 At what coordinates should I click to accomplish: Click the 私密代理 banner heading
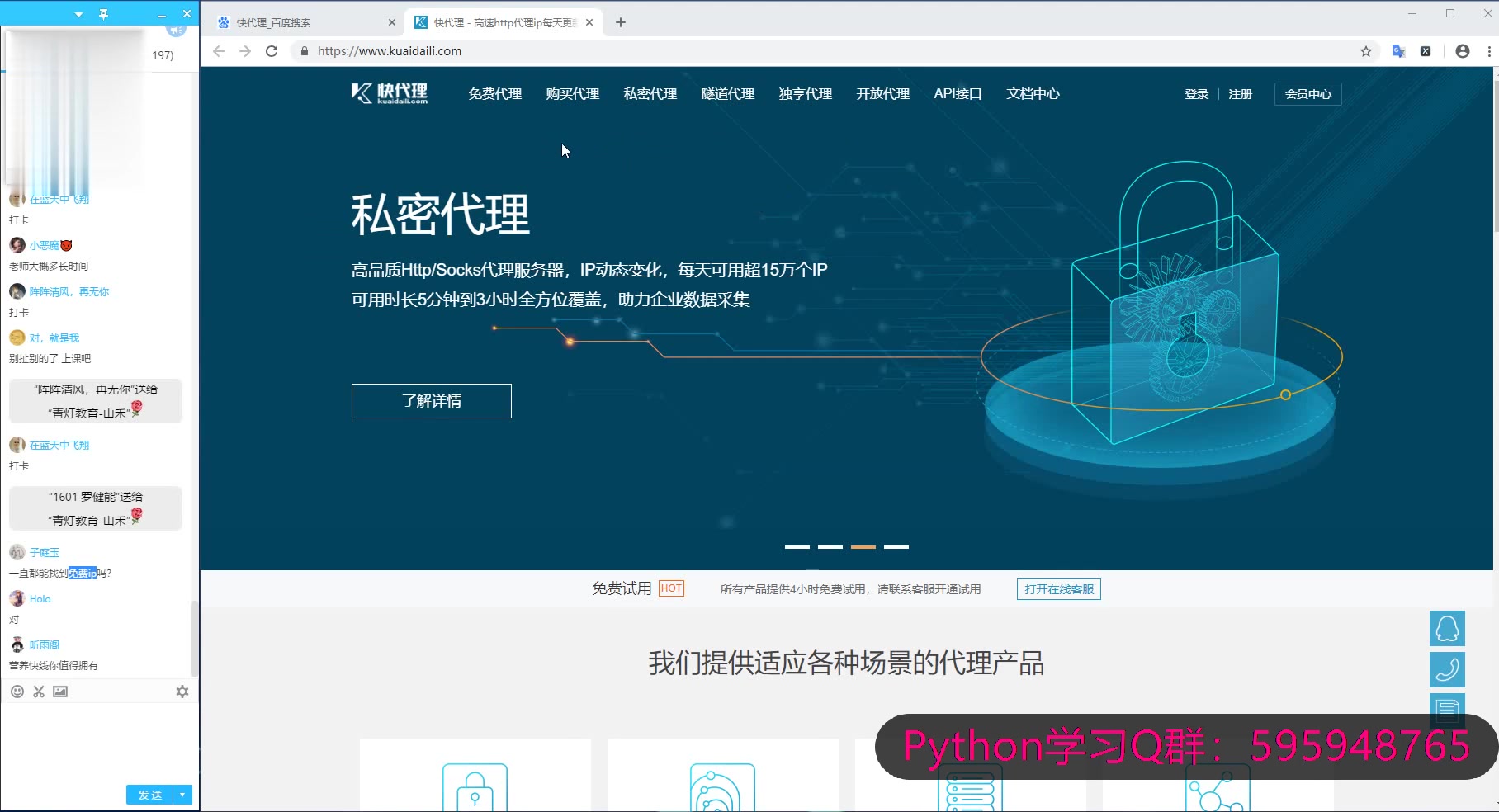pyautogui.click(x=440, y=215)
